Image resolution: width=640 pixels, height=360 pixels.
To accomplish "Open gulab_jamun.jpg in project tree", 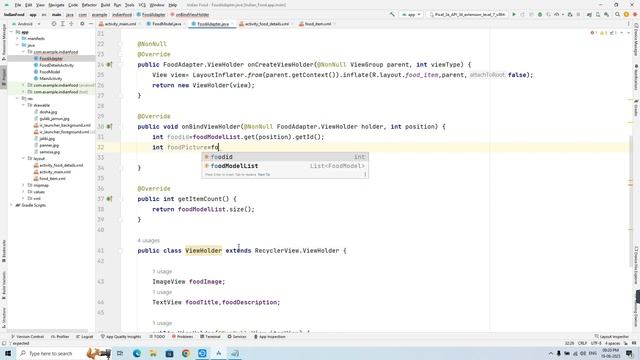I will (x=54, y=118).
